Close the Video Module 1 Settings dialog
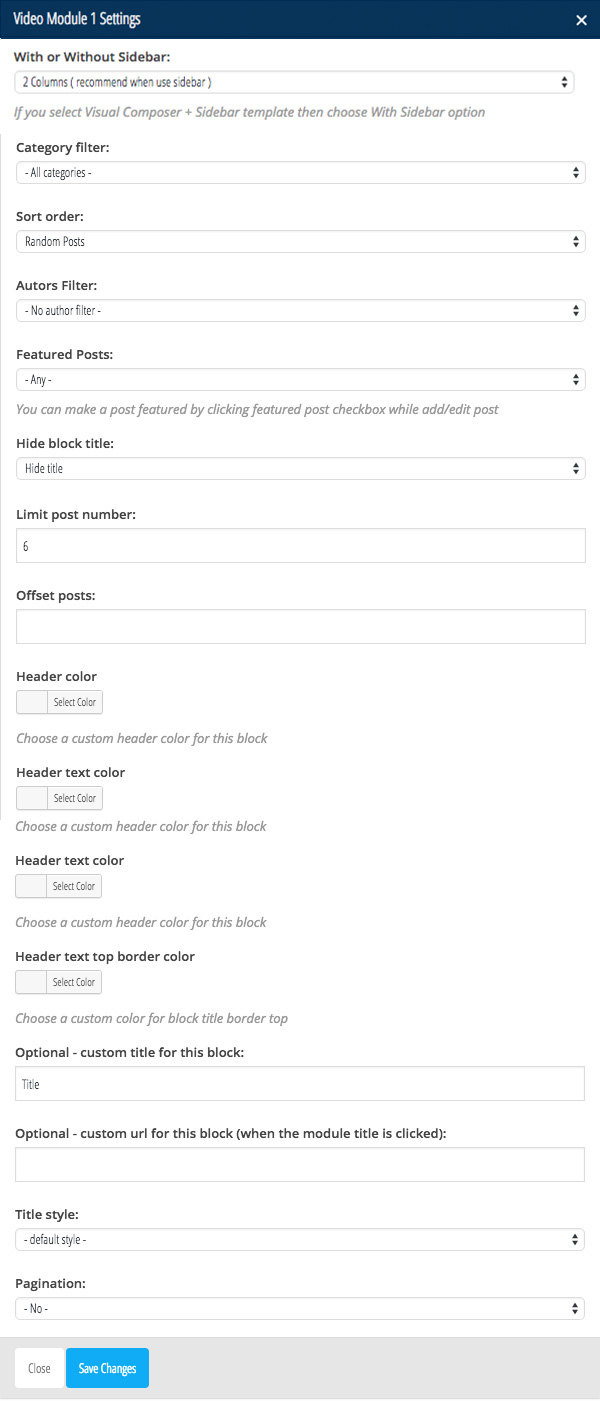The height and width of the screenshot is (1401, 600). [x=581, y=20]
